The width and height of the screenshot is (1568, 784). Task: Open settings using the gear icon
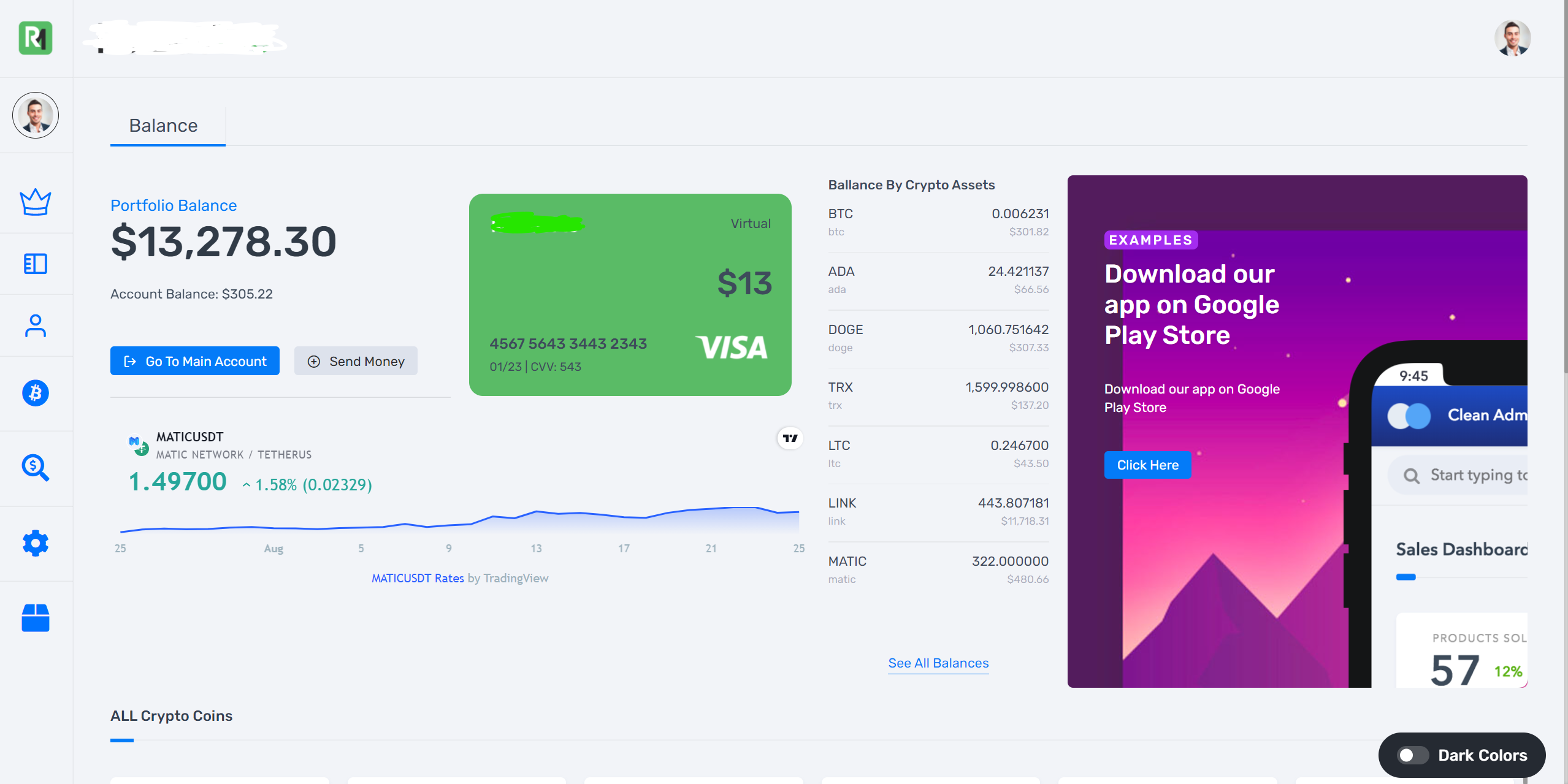point(35,543)
